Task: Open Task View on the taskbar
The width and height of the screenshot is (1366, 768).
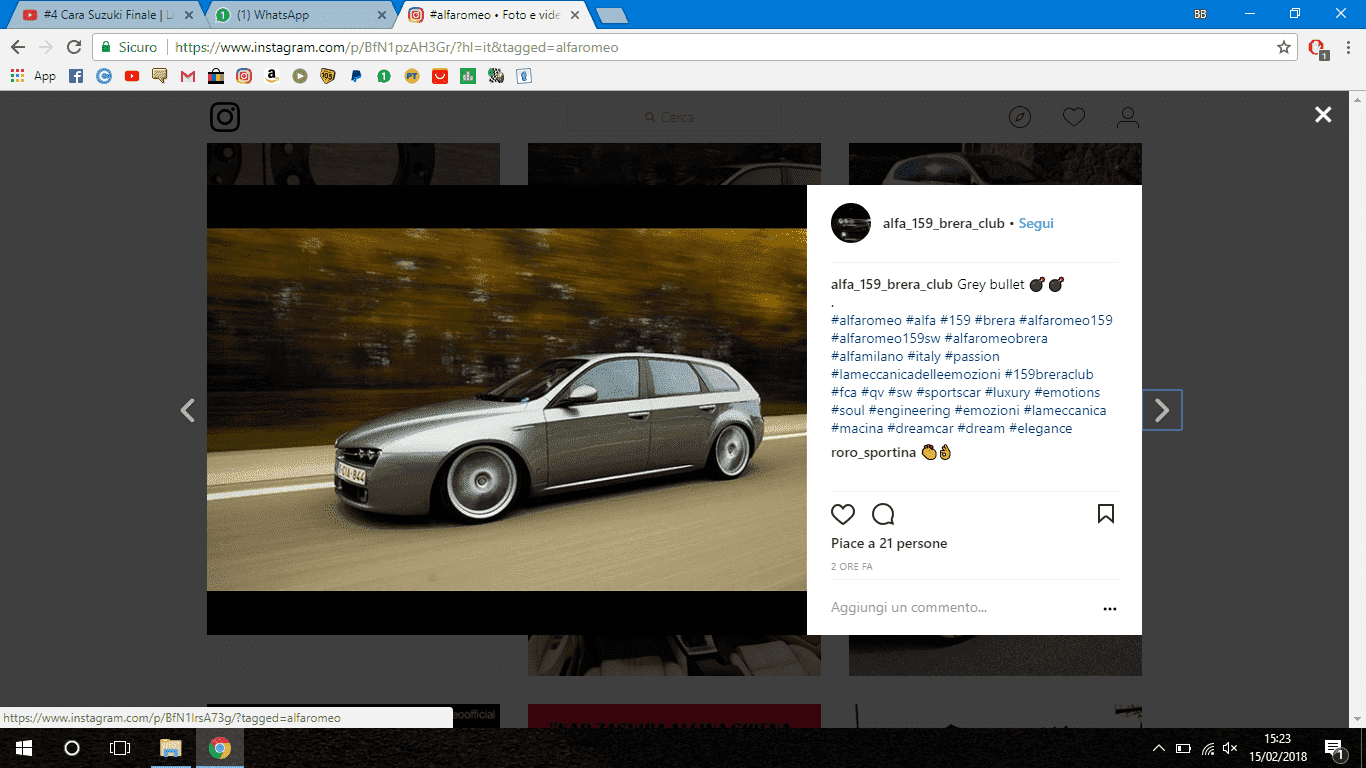Action: (x=120, y=748)
